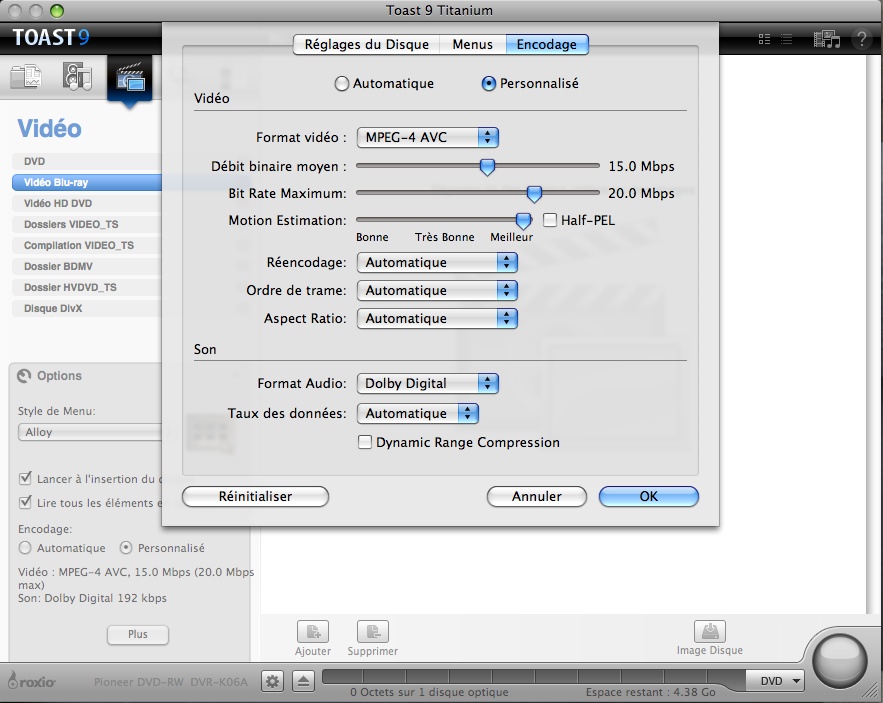
Task: Eject the disc with eject icon
Action: click(304, 682)
